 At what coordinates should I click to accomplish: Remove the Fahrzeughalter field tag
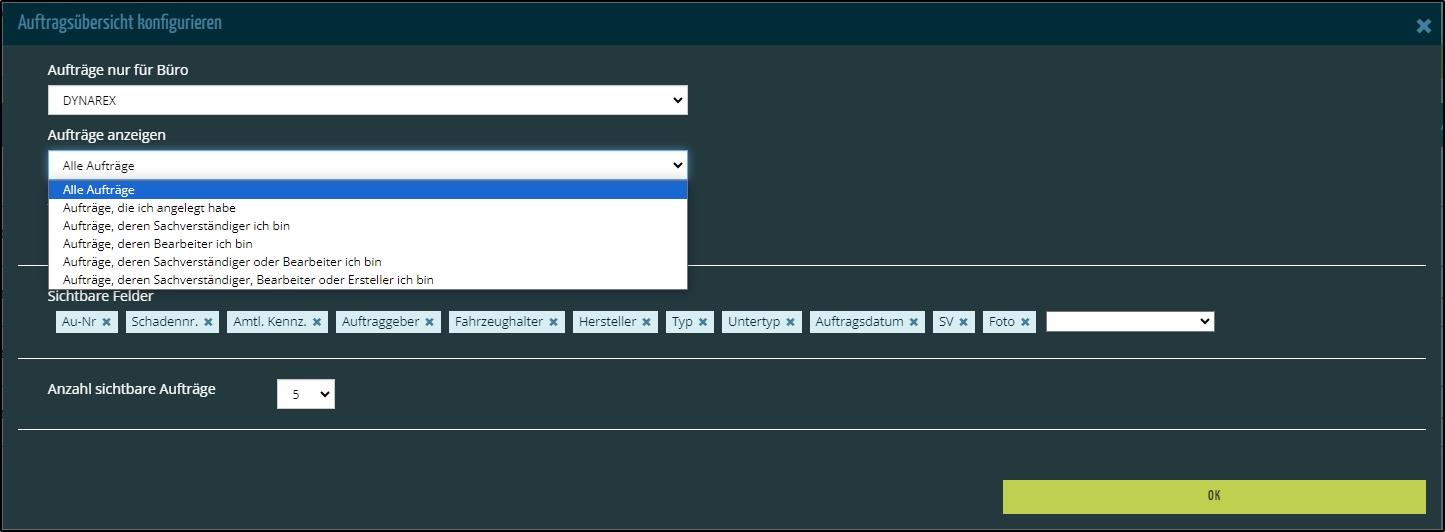click(553, 322)
